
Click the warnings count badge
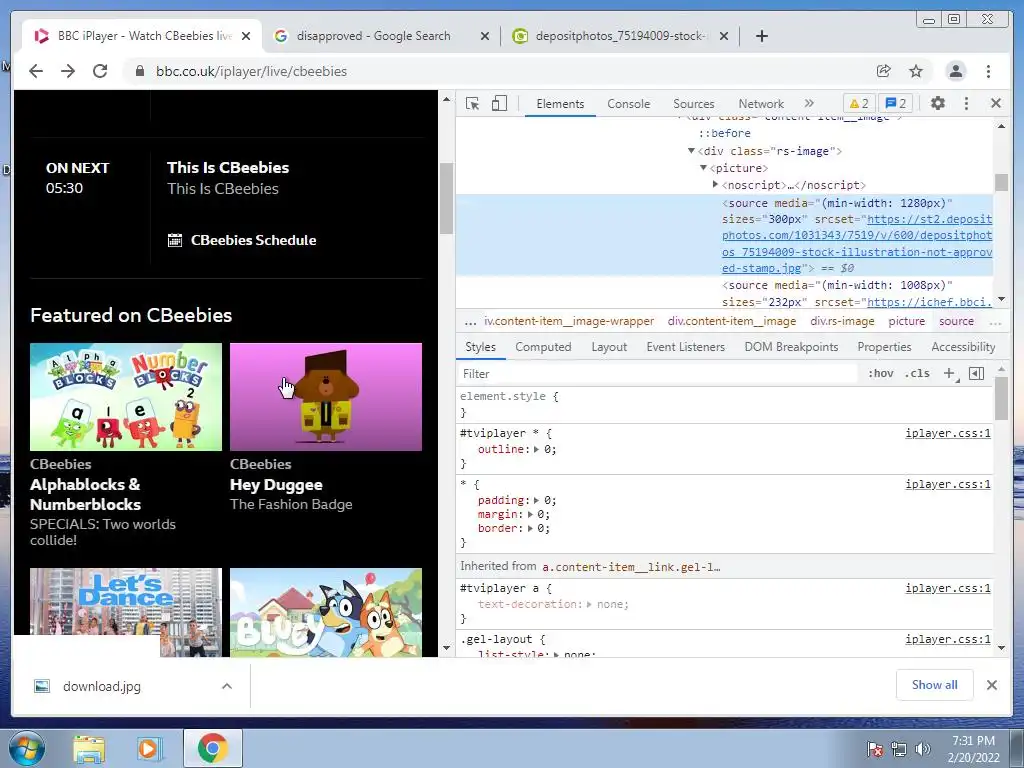859,103
